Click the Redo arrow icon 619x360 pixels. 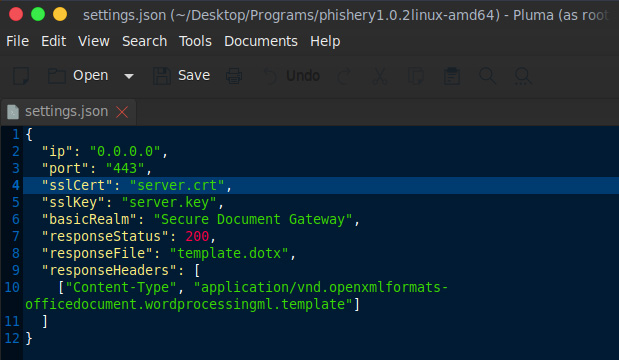click(344, 76)
